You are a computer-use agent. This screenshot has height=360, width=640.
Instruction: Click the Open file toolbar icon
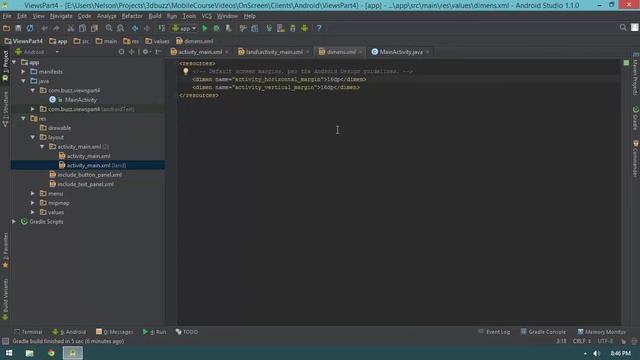(7, 28)
